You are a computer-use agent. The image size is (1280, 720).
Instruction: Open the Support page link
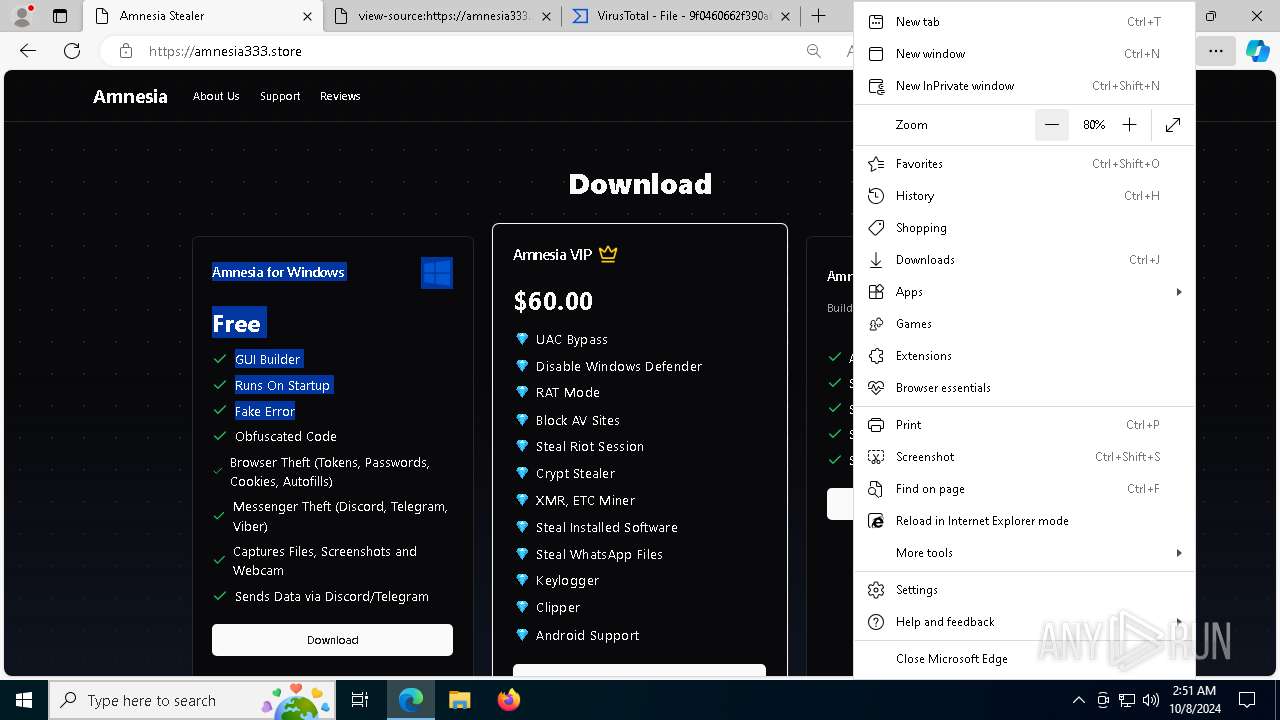(x=280, y=96)
